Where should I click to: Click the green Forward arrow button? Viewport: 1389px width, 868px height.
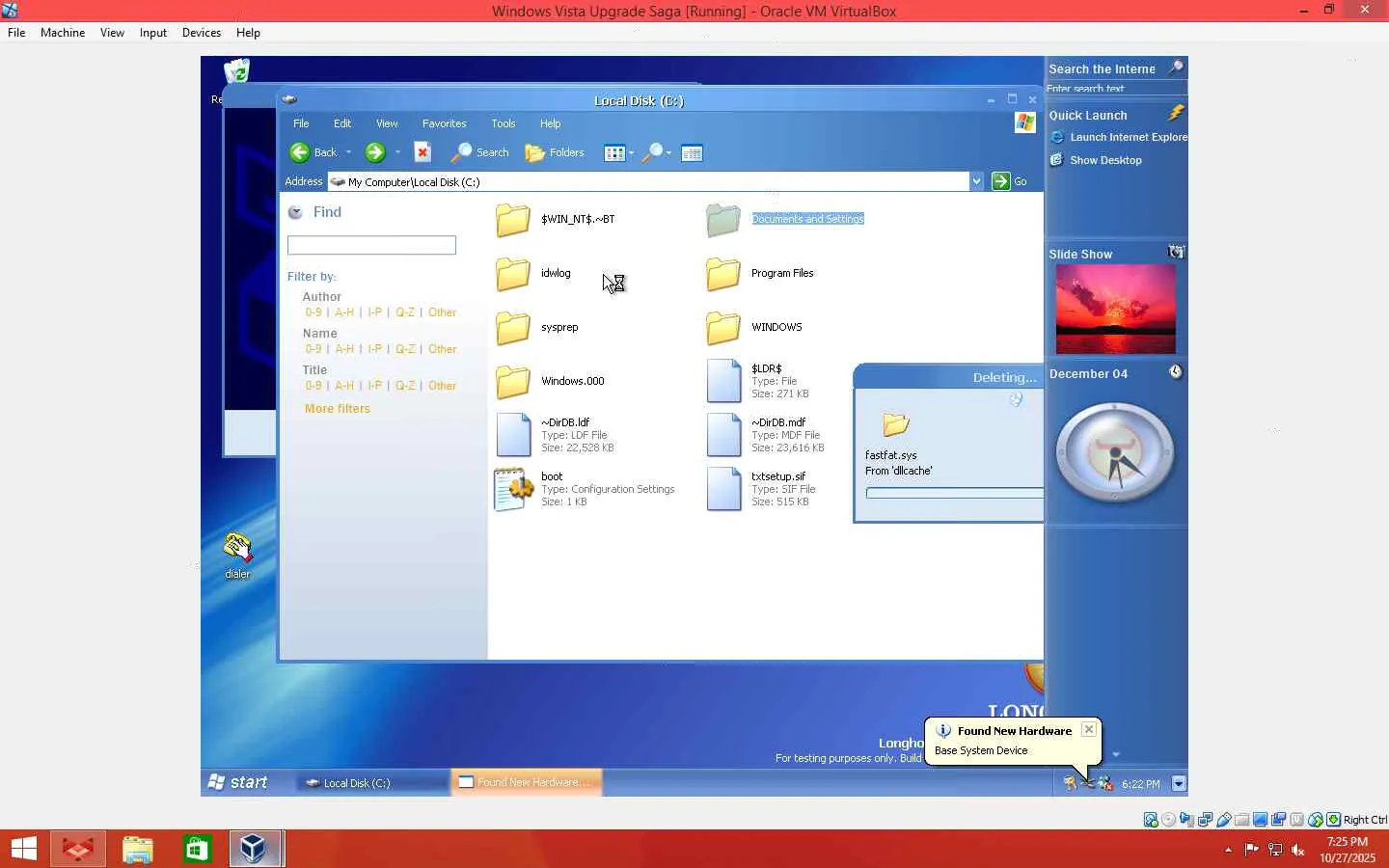coord(375,152)
